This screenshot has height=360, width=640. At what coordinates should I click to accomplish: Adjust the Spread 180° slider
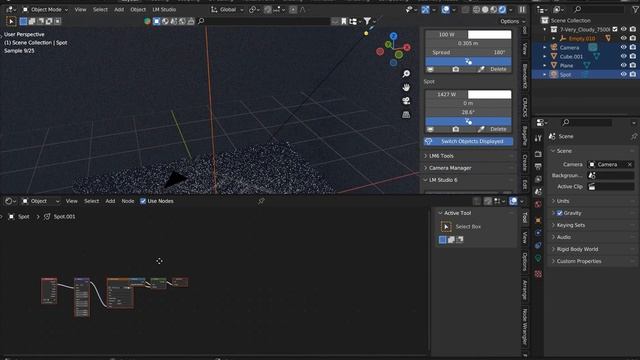468,52
